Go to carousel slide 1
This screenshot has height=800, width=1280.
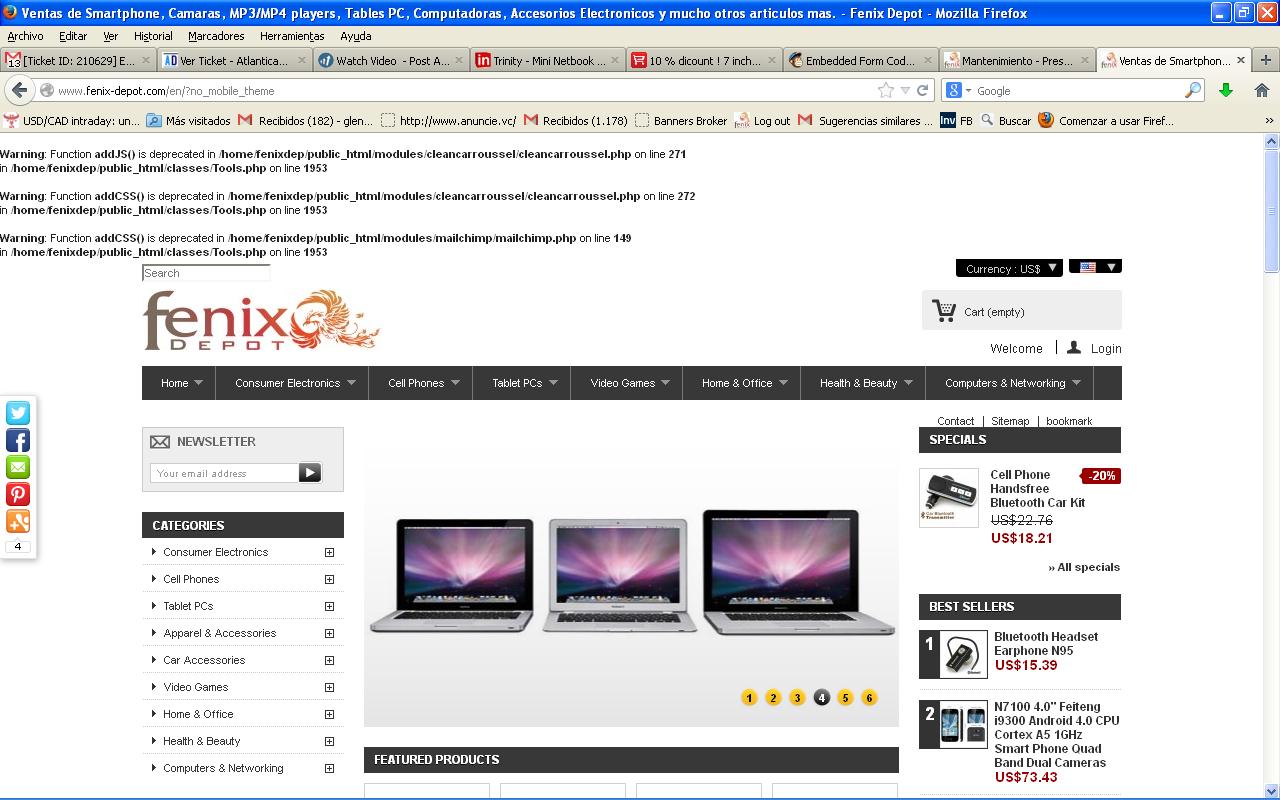coord(749,698)
